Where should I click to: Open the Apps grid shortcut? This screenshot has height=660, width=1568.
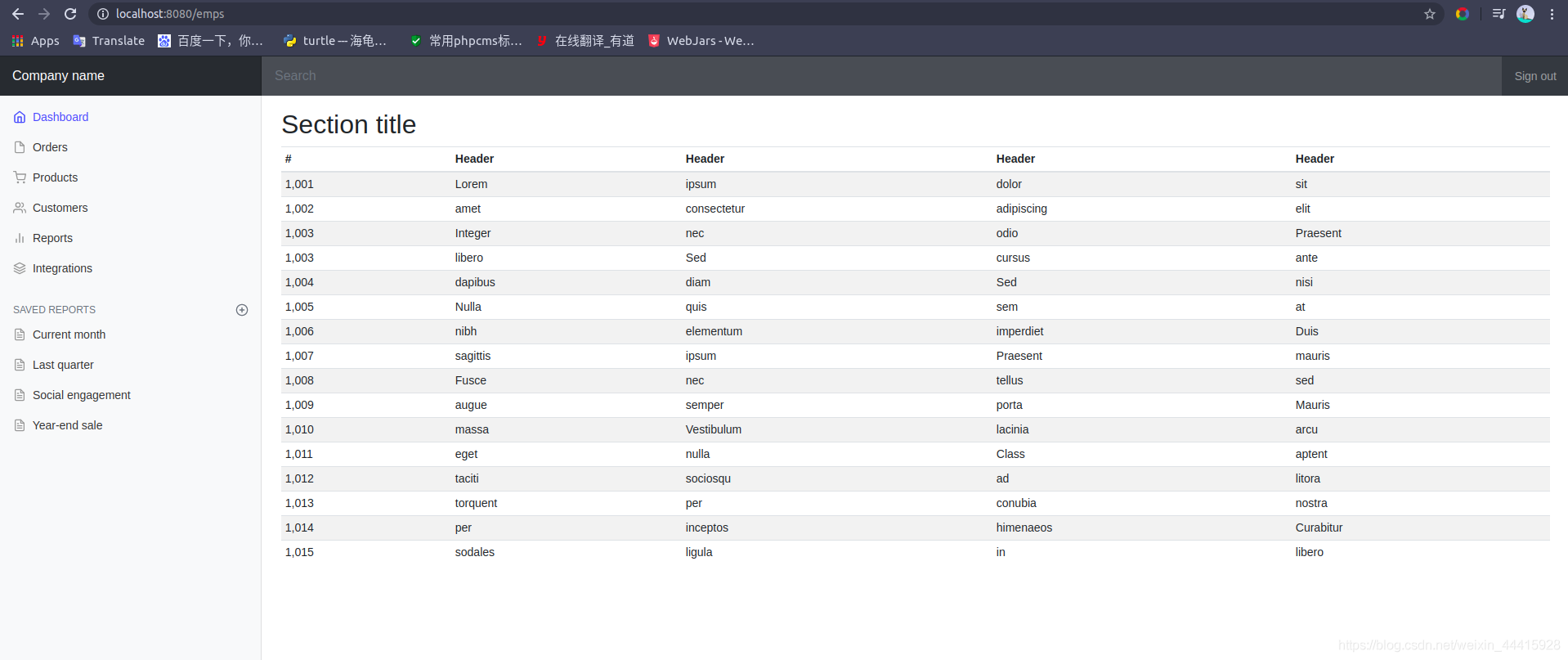coord(36,41)
